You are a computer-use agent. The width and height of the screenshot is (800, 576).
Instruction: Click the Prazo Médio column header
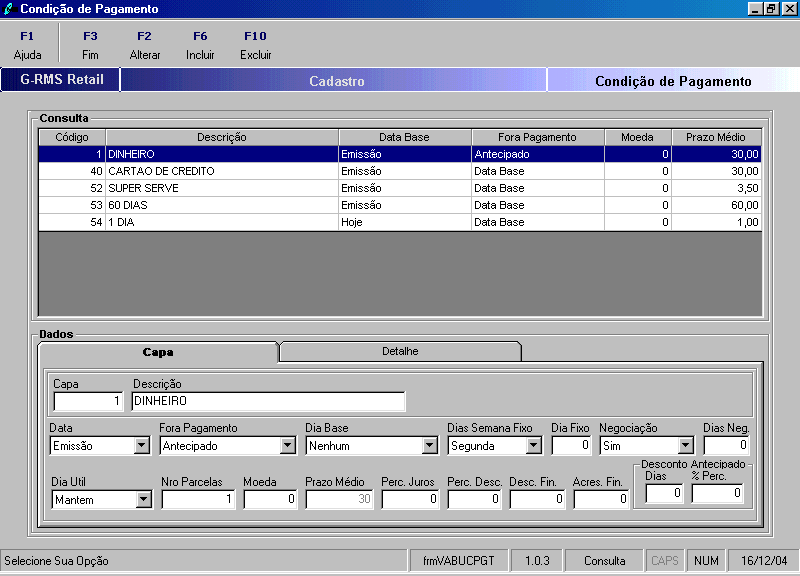pos(716,137)
